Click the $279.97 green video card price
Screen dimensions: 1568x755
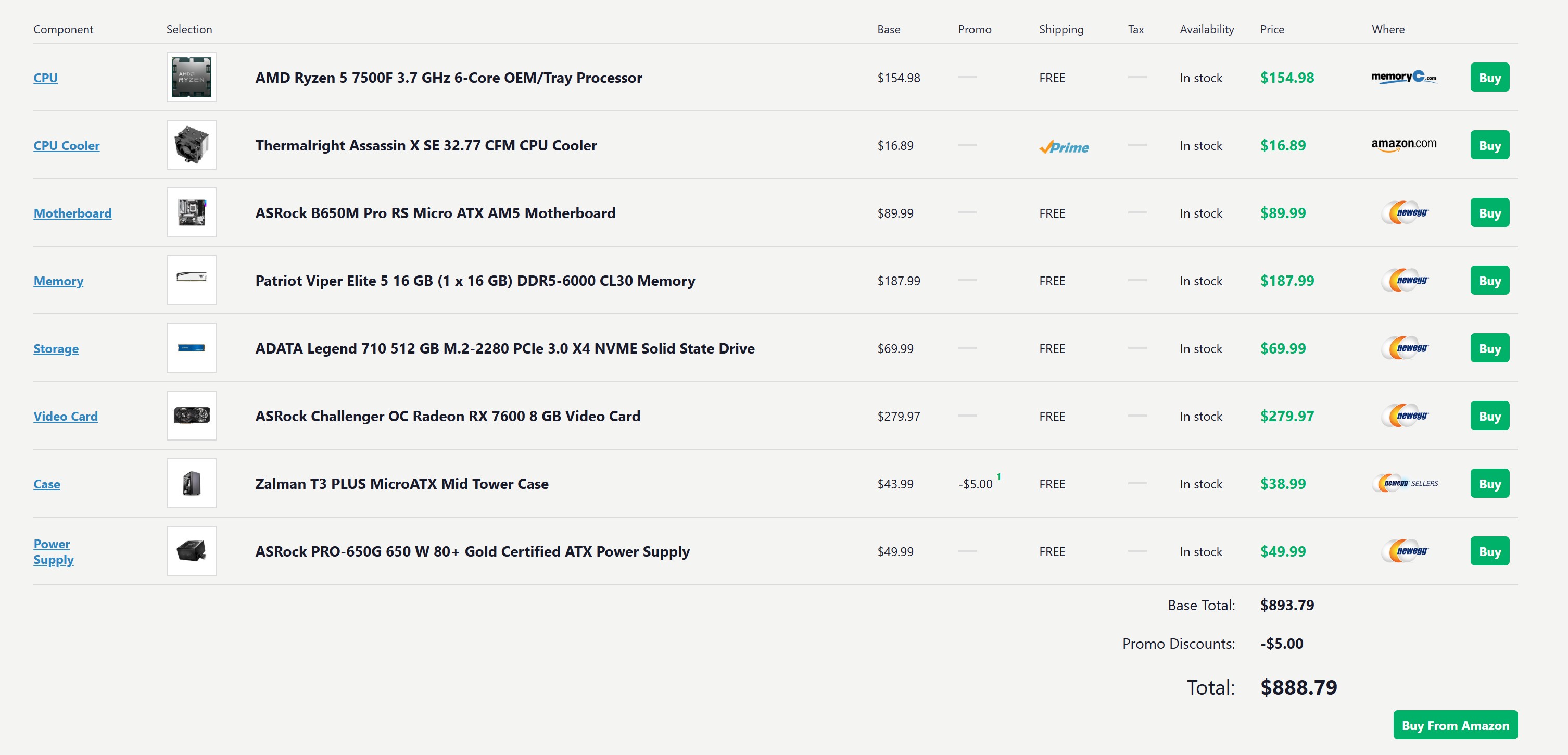(1287, 416)
